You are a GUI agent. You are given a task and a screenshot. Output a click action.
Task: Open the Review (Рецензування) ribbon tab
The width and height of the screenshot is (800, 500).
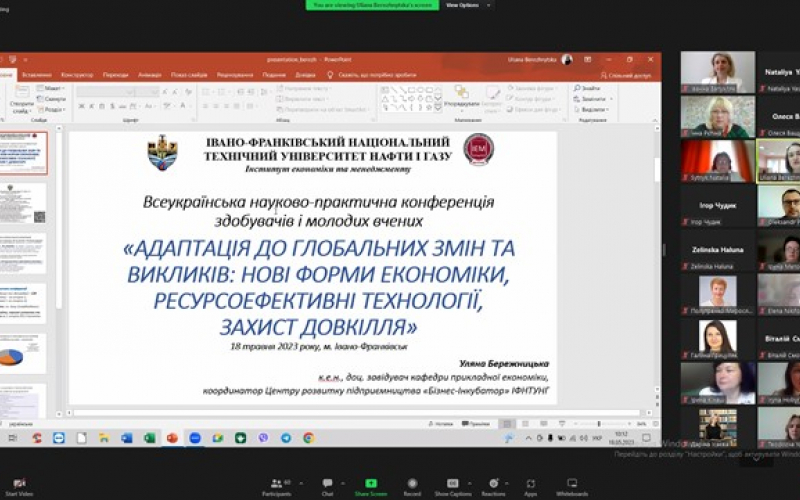(x=235, y=75)
